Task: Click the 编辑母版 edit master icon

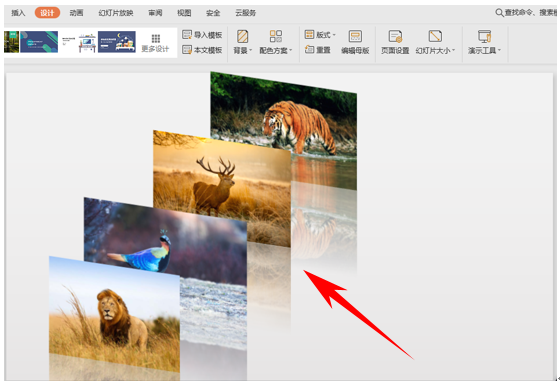Action: pos(355,36)
